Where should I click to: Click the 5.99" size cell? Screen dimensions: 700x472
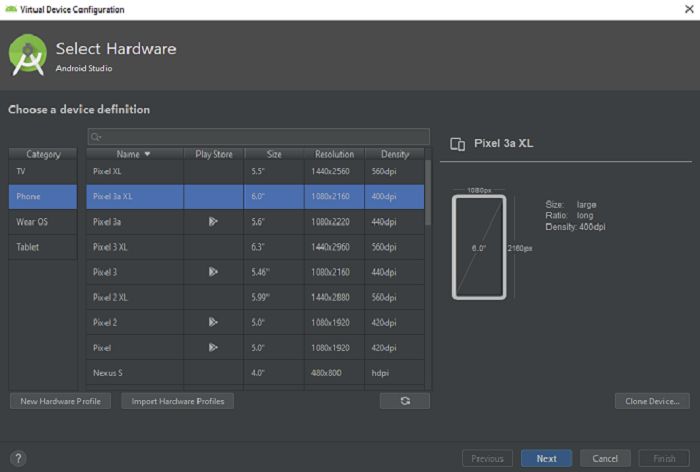(274, 297)
